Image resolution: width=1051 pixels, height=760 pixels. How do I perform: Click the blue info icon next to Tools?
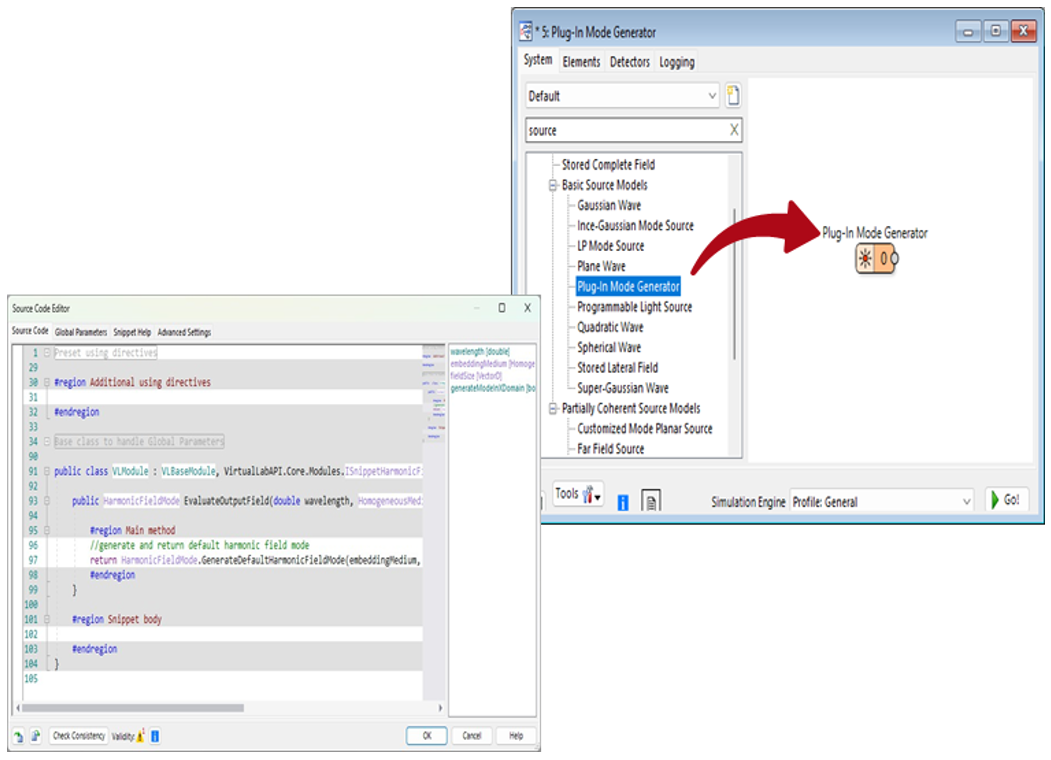[622, 502]
